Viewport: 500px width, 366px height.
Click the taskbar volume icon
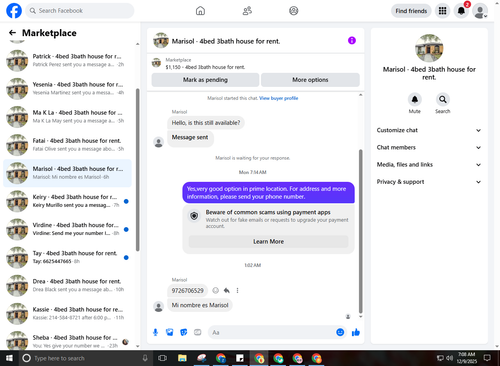pos(450,358)
